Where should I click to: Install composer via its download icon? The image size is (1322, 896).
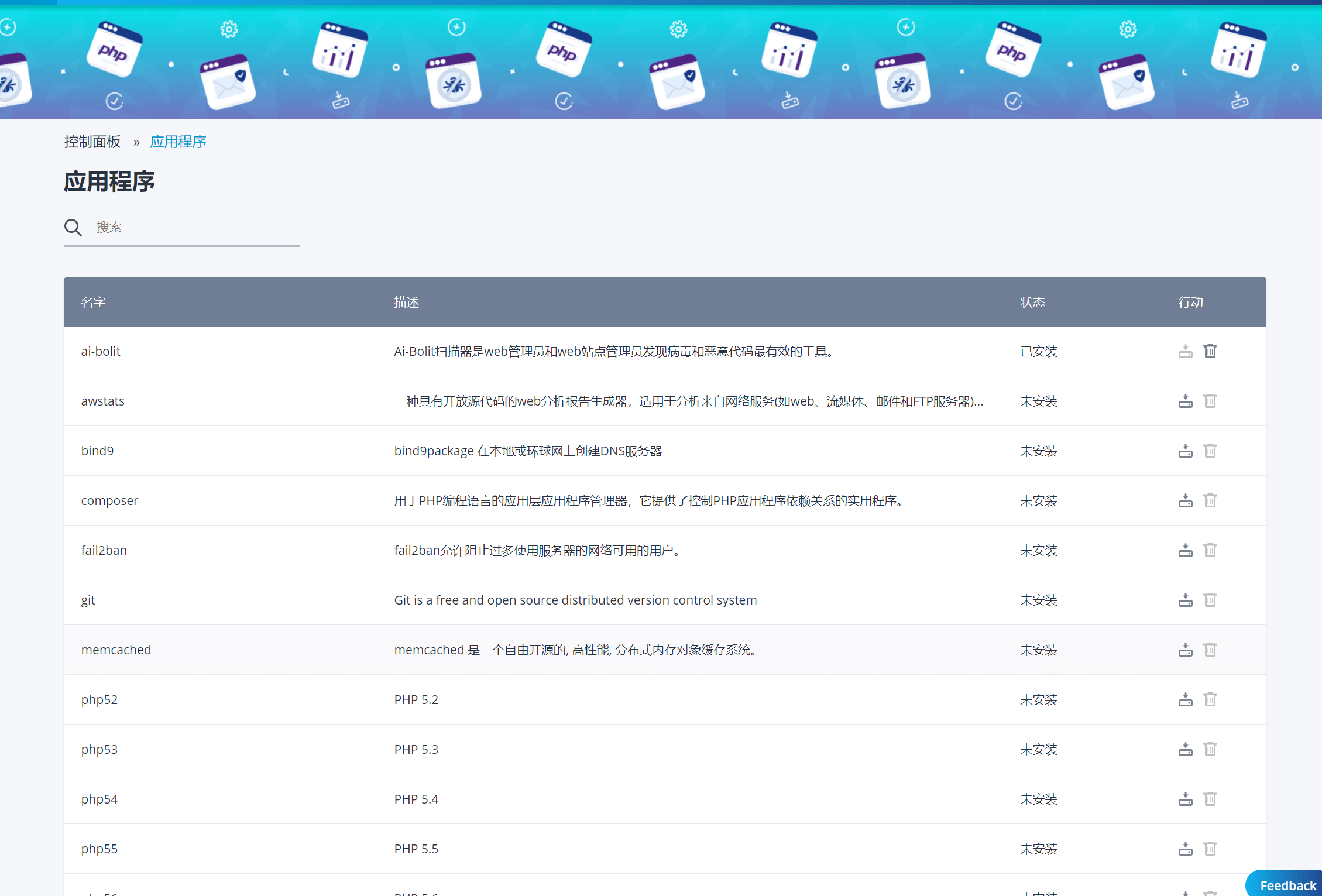[x=1185, y=500]
